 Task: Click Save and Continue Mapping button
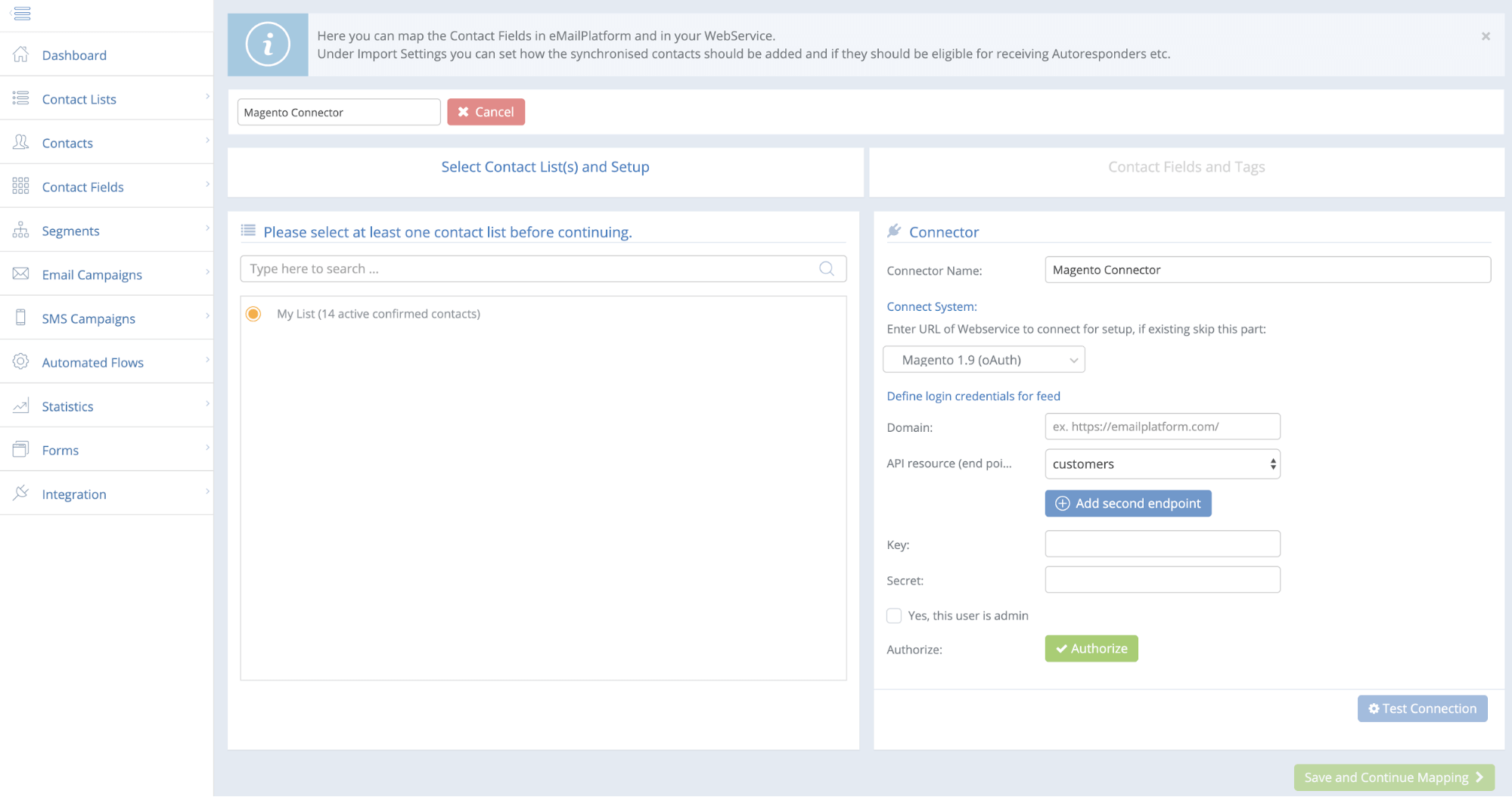(1394, 777)
